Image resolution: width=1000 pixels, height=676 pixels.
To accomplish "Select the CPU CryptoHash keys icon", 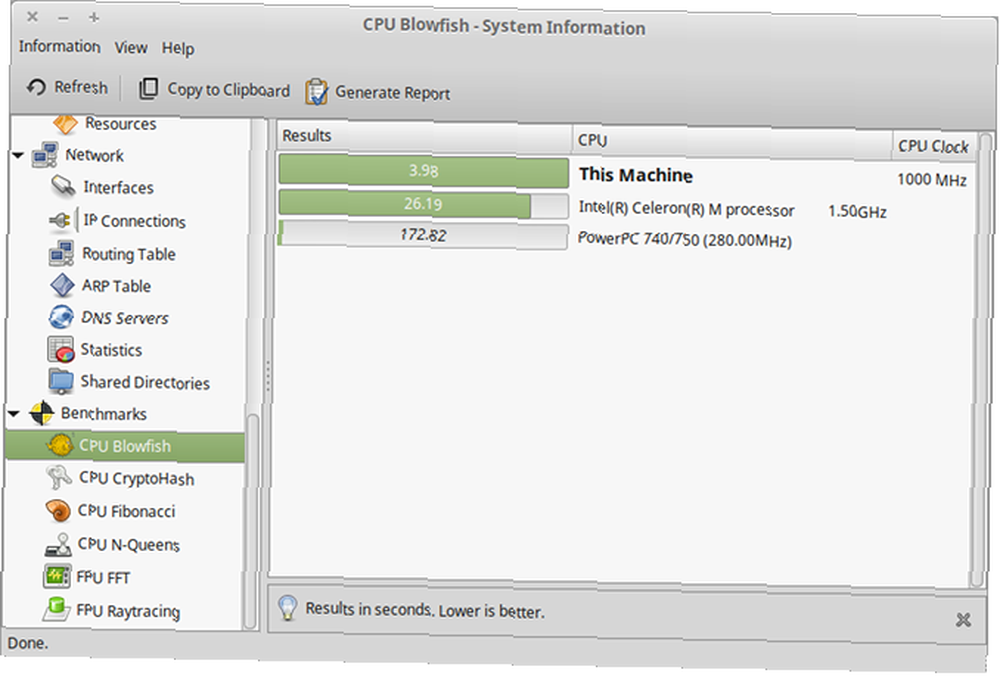I will pos(58,477).
